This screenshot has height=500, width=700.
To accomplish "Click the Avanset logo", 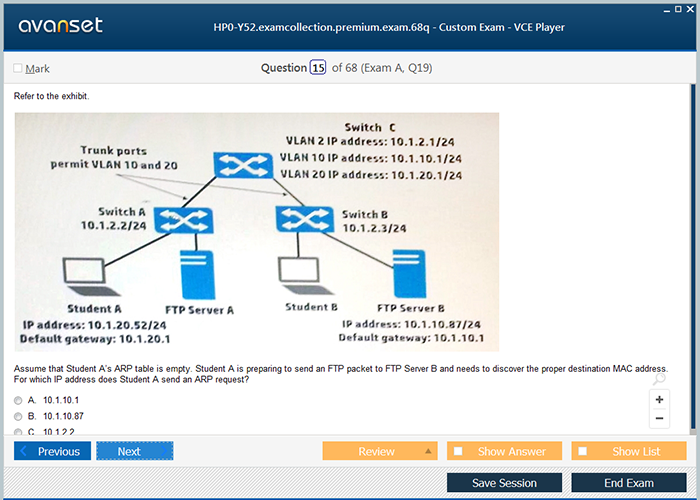I will click(60, 26).
